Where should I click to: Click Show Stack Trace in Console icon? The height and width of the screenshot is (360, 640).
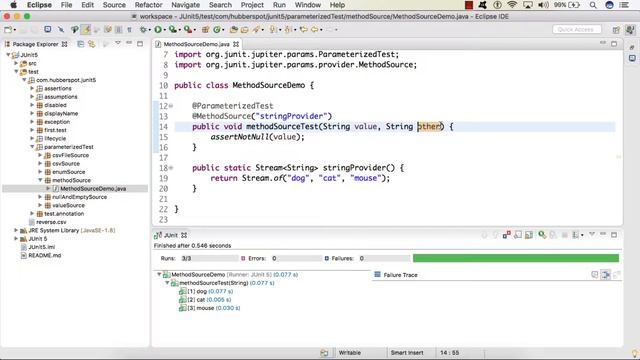click(595, 275)
